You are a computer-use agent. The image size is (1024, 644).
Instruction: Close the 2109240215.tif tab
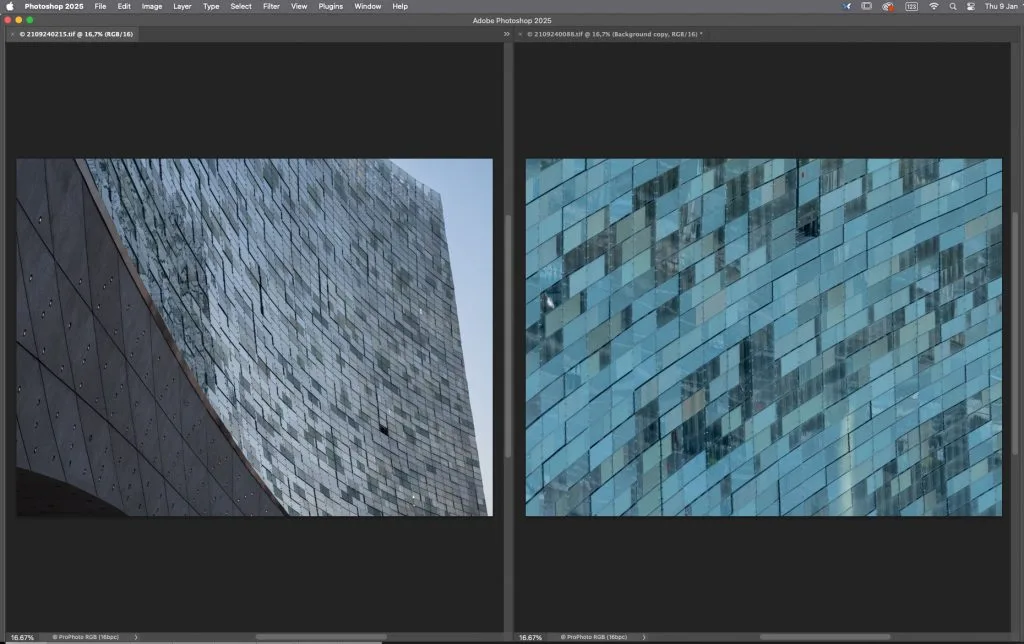click(12, 34)
